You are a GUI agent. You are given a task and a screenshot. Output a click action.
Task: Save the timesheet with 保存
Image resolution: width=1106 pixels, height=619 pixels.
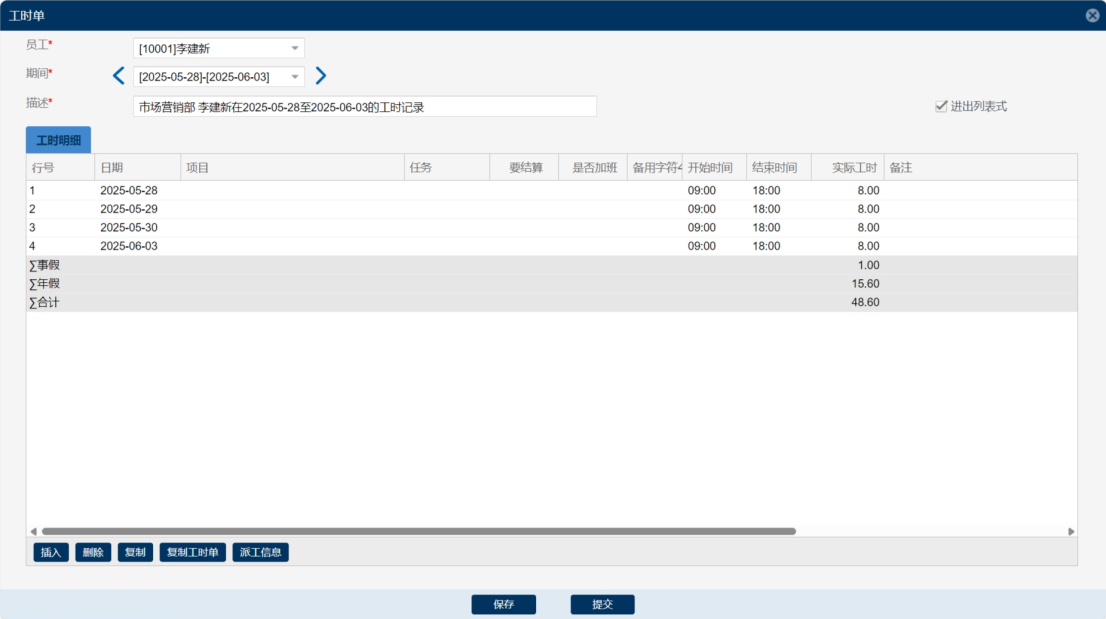[x=504, y=604]
